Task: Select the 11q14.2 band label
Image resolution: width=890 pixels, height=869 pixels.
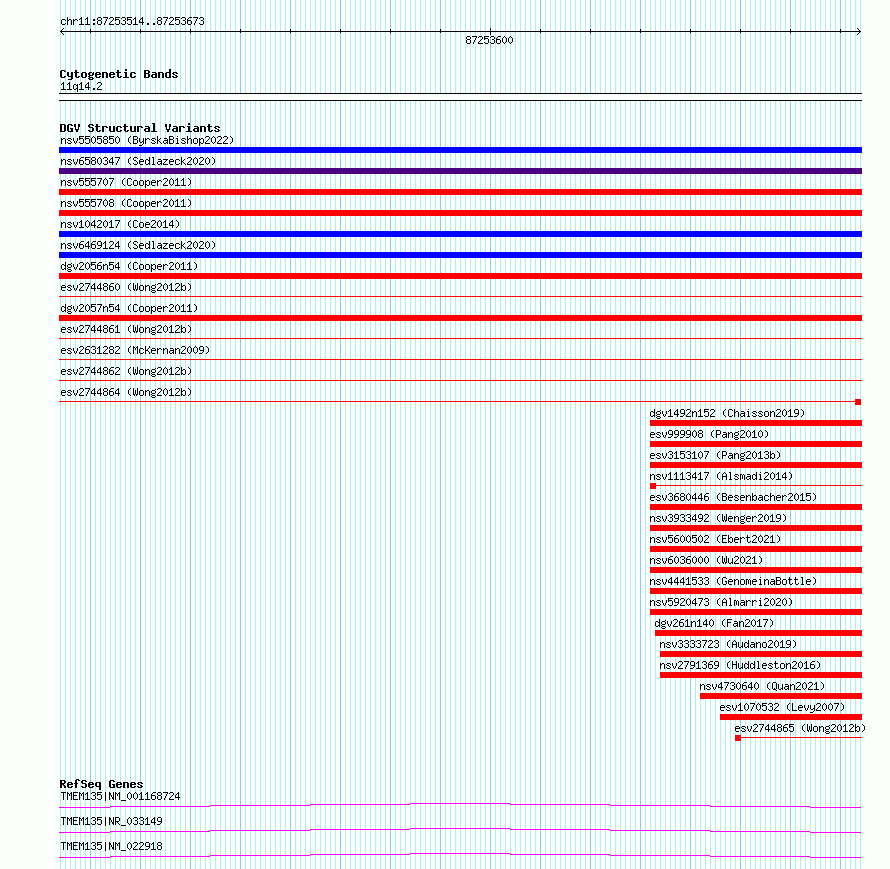Action: [81, 86]
